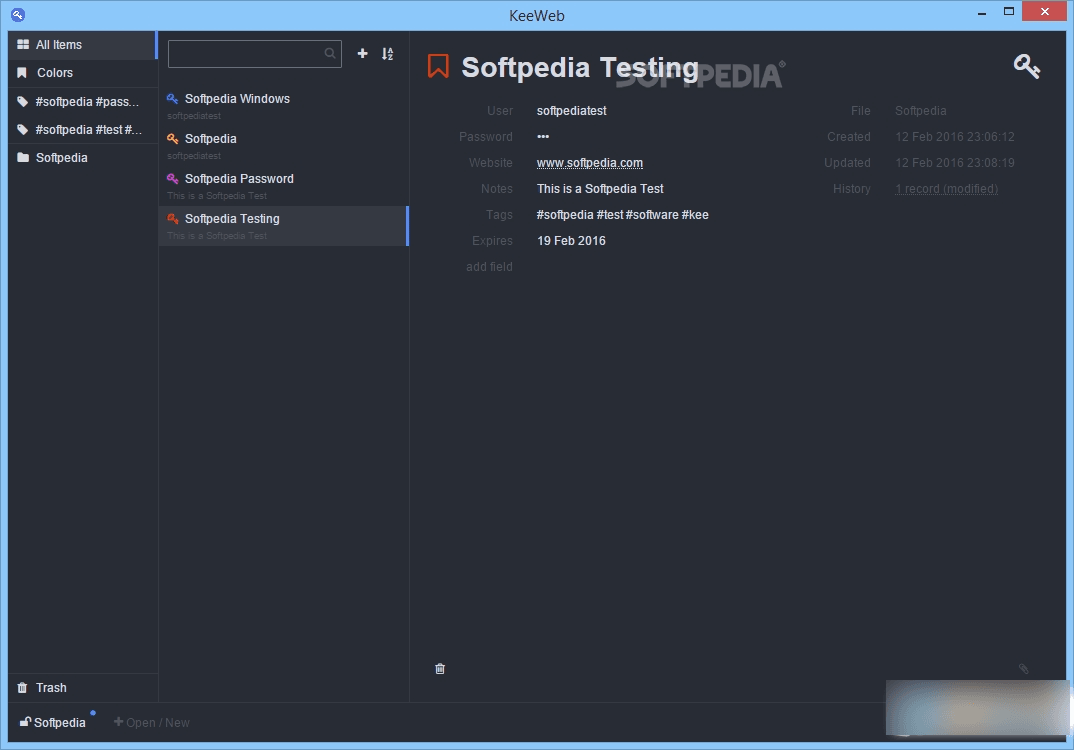Open the Colors filter
The width and height of the screenshot is (1074, 750).
[x=83, y=73]
